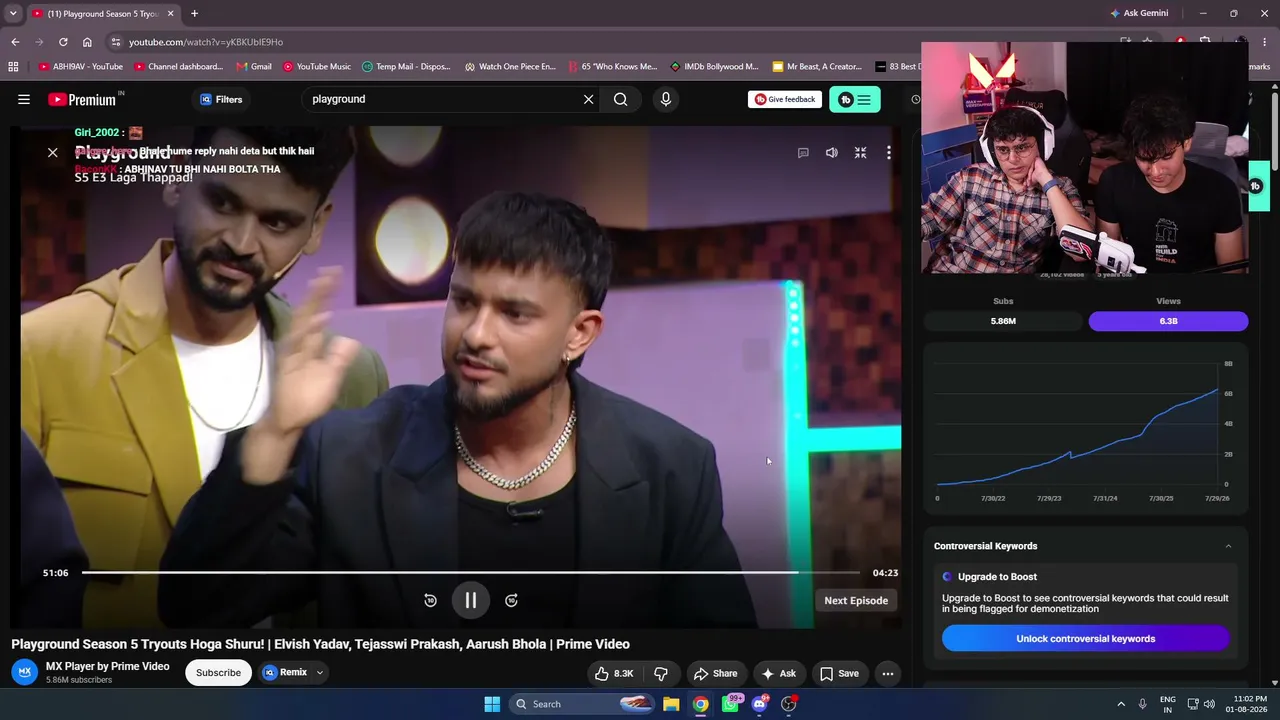The image size is (1280, 720).
Task: Show hidden system tray icons
Action: click(1121, 704)
